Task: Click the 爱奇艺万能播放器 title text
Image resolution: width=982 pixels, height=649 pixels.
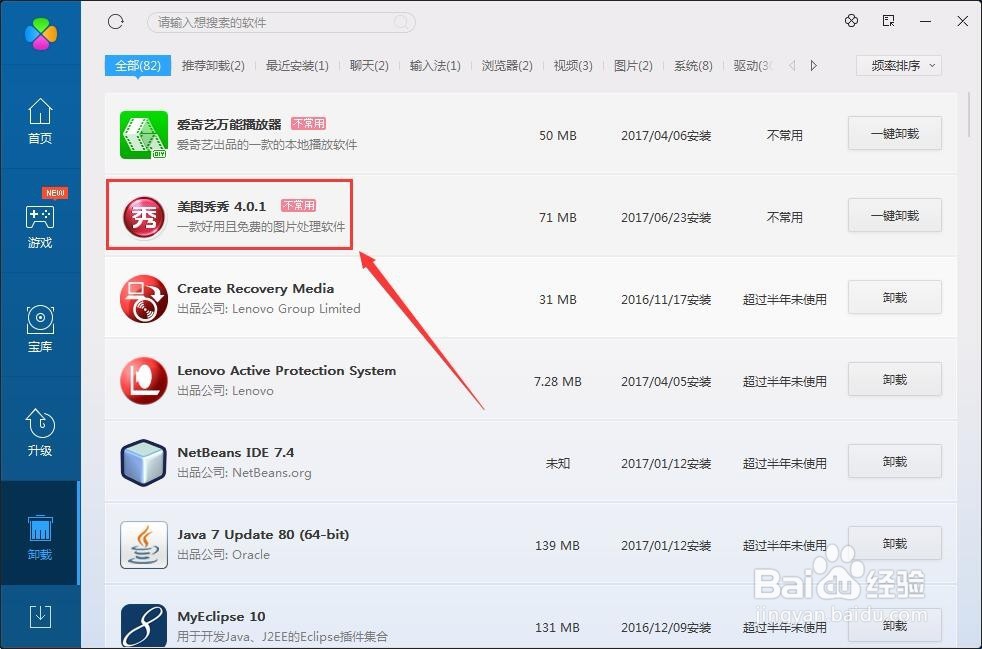Action: pyautogui.click(x=229, y=124)
